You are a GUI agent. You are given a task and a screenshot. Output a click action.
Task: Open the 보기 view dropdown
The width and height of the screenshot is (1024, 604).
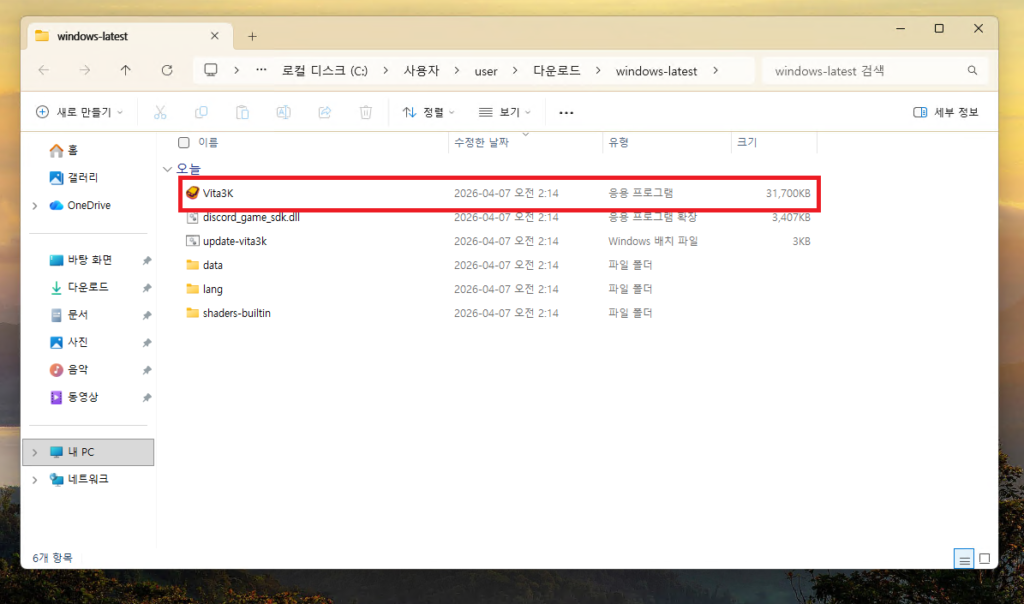point(504,112)
